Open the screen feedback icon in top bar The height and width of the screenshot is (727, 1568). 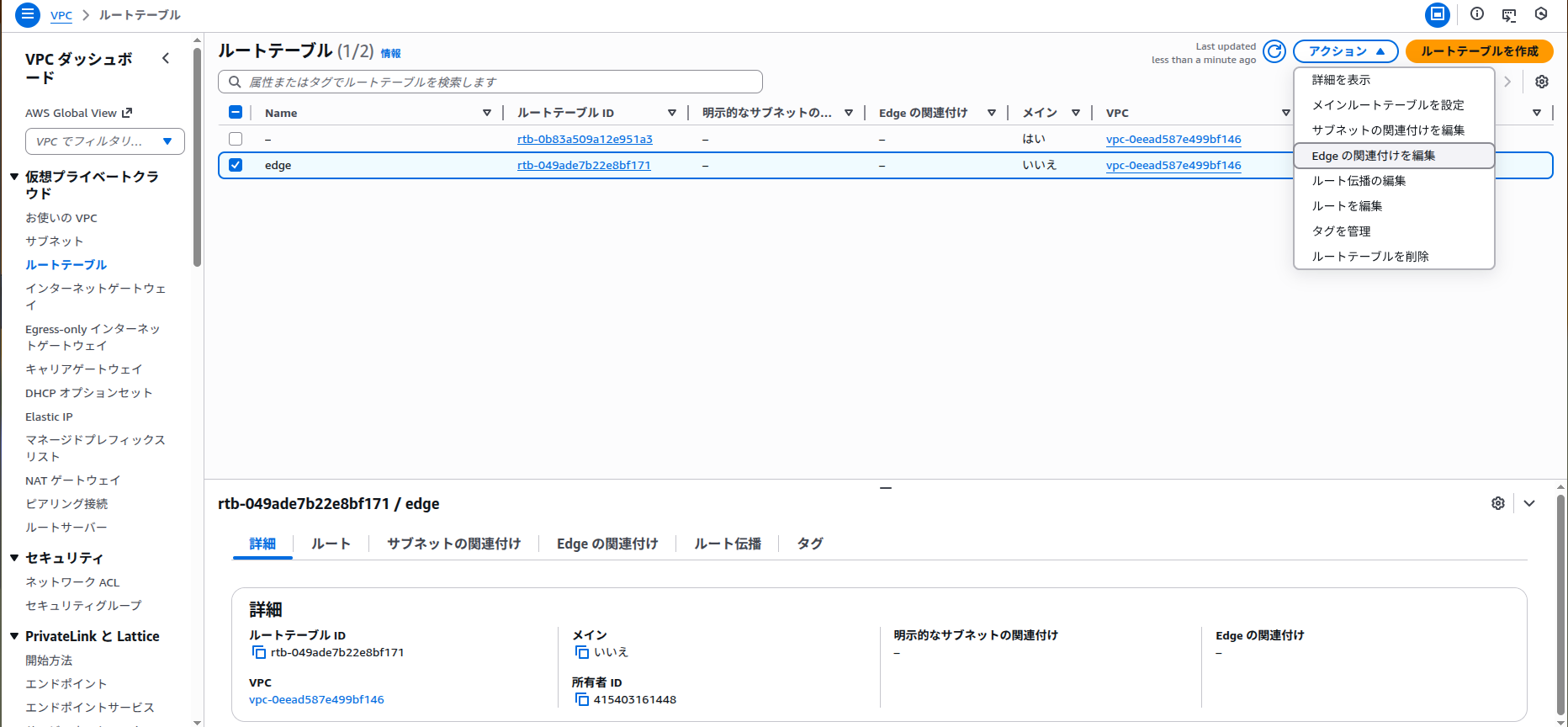(x=1509, y=14)
